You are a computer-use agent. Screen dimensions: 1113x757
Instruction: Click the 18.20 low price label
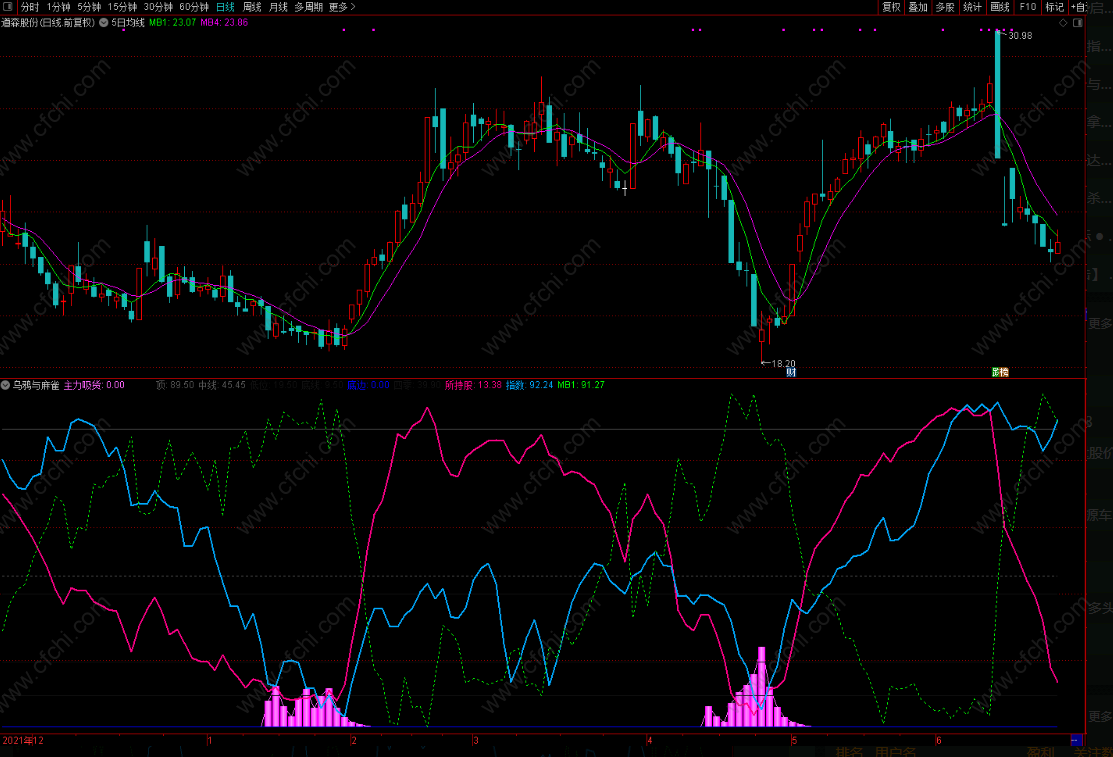point(784,363)
